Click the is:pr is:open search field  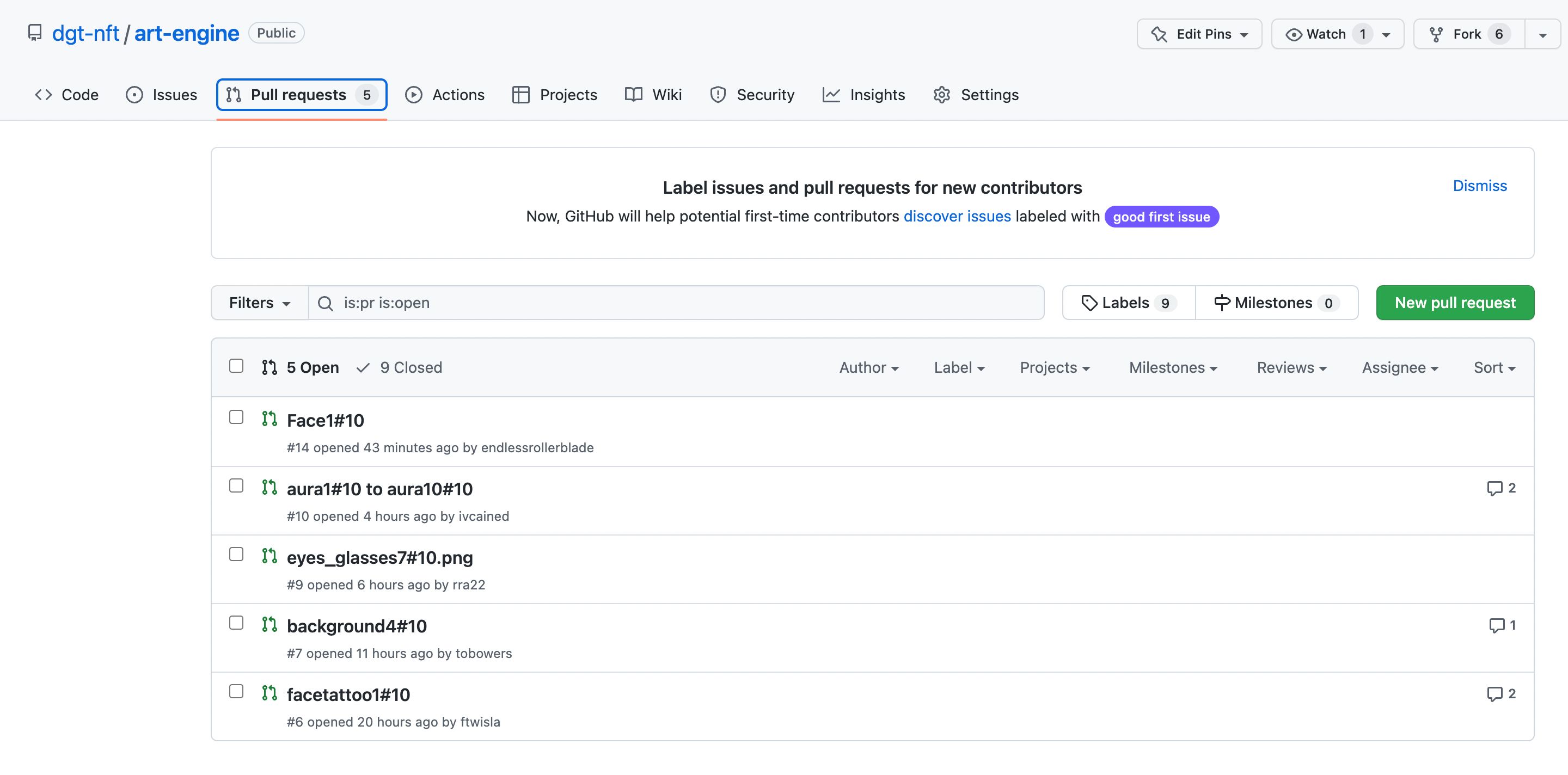tap(676, 303)
